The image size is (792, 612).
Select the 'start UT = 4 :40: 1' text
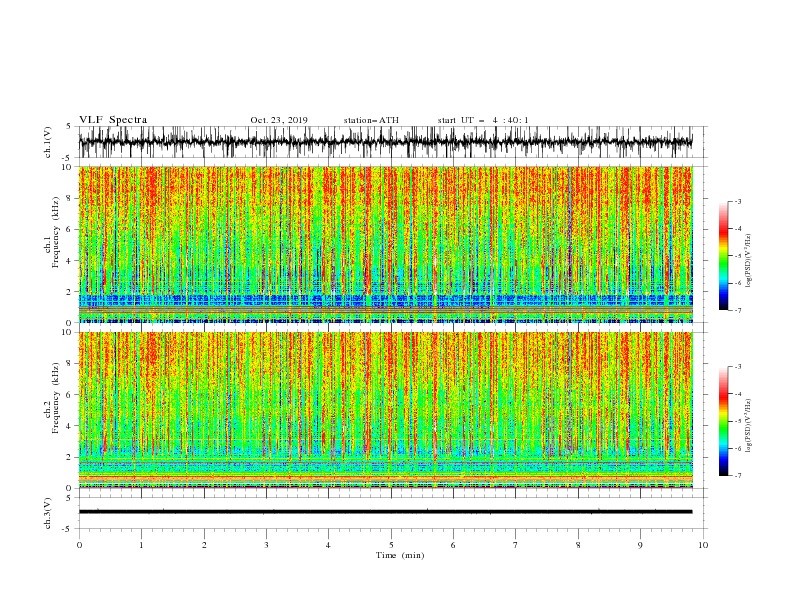point(483,120)
